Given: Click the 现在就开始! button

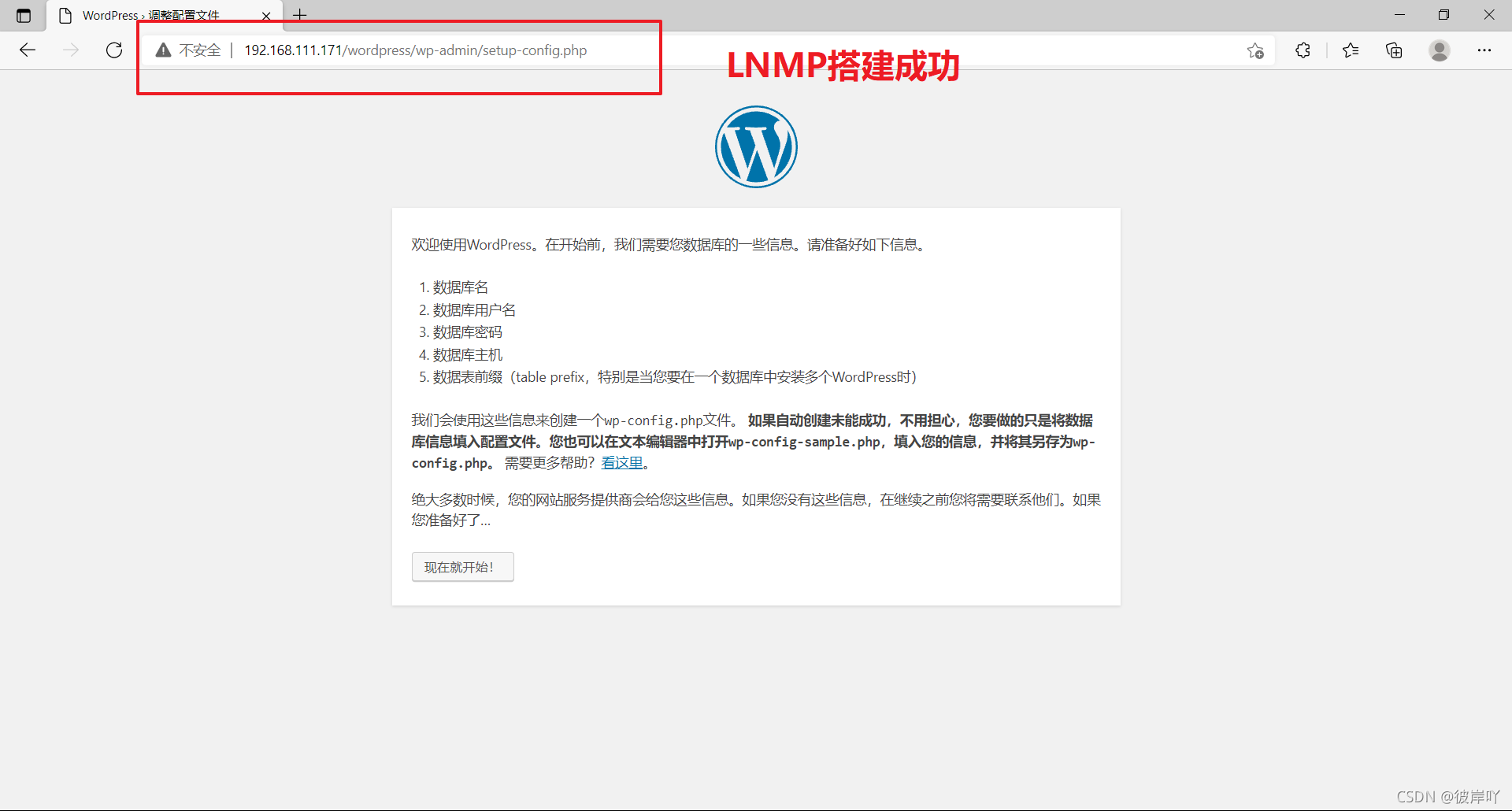Looking at the screenshot, I should click(x=463, y=567).
